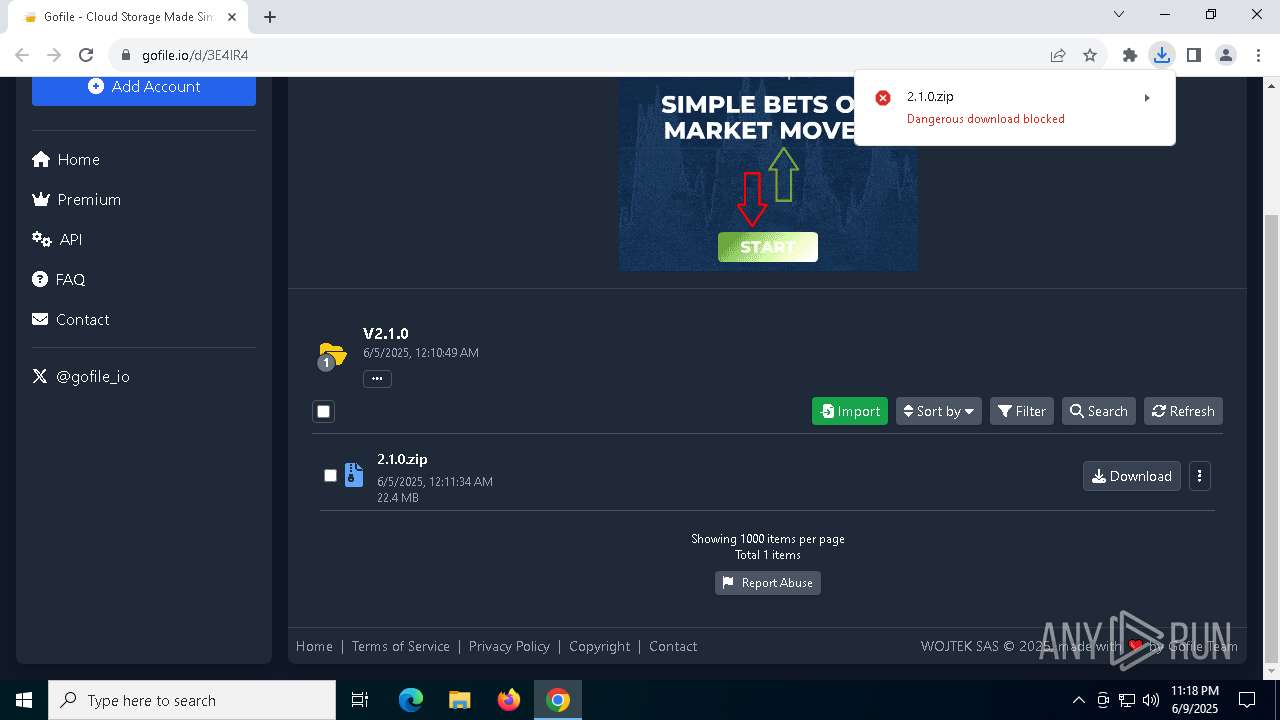
Task: Open FAQ in sidebar
Action: pyautogui.click(x=59, y=280)
